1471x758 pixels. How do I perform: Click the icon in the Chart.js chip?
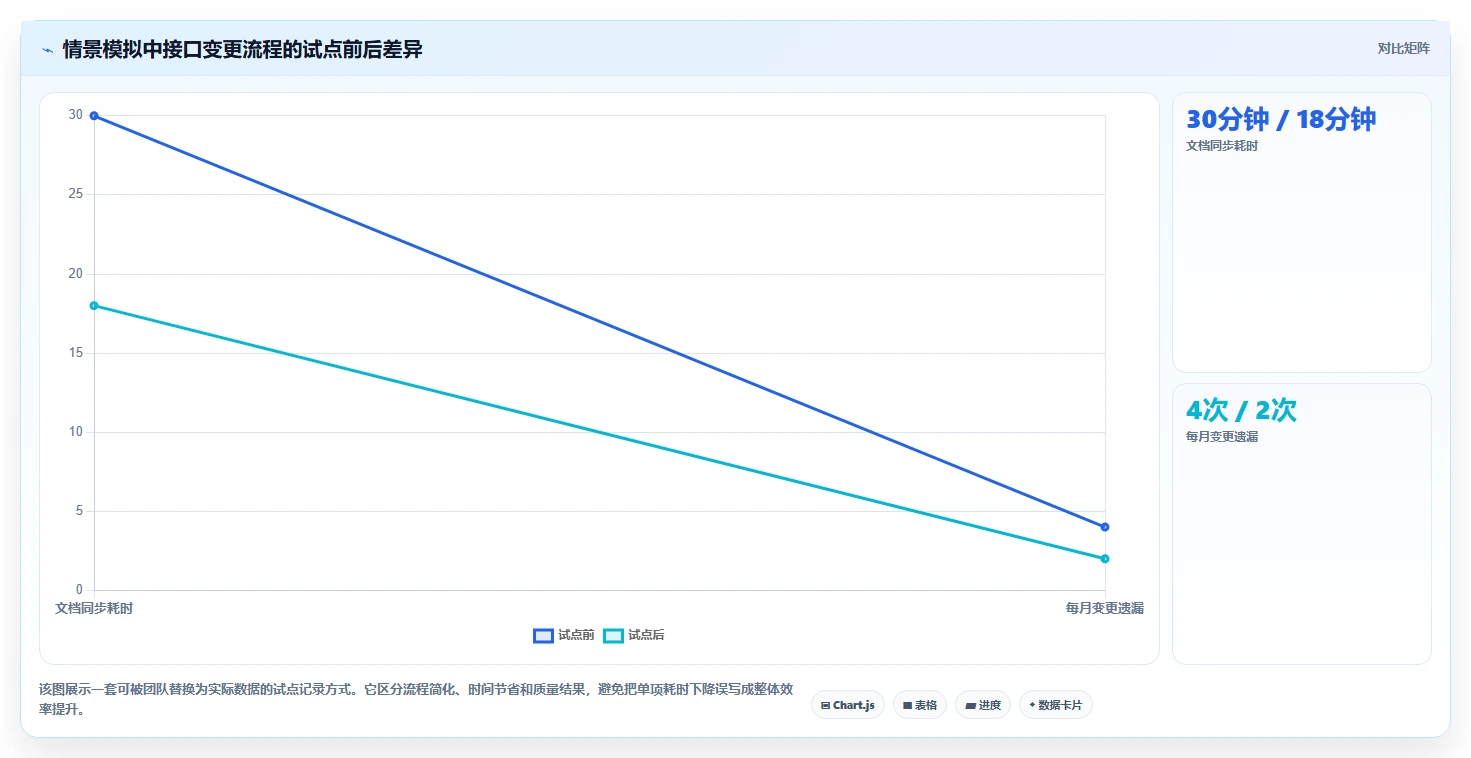(x=825, y=705)
